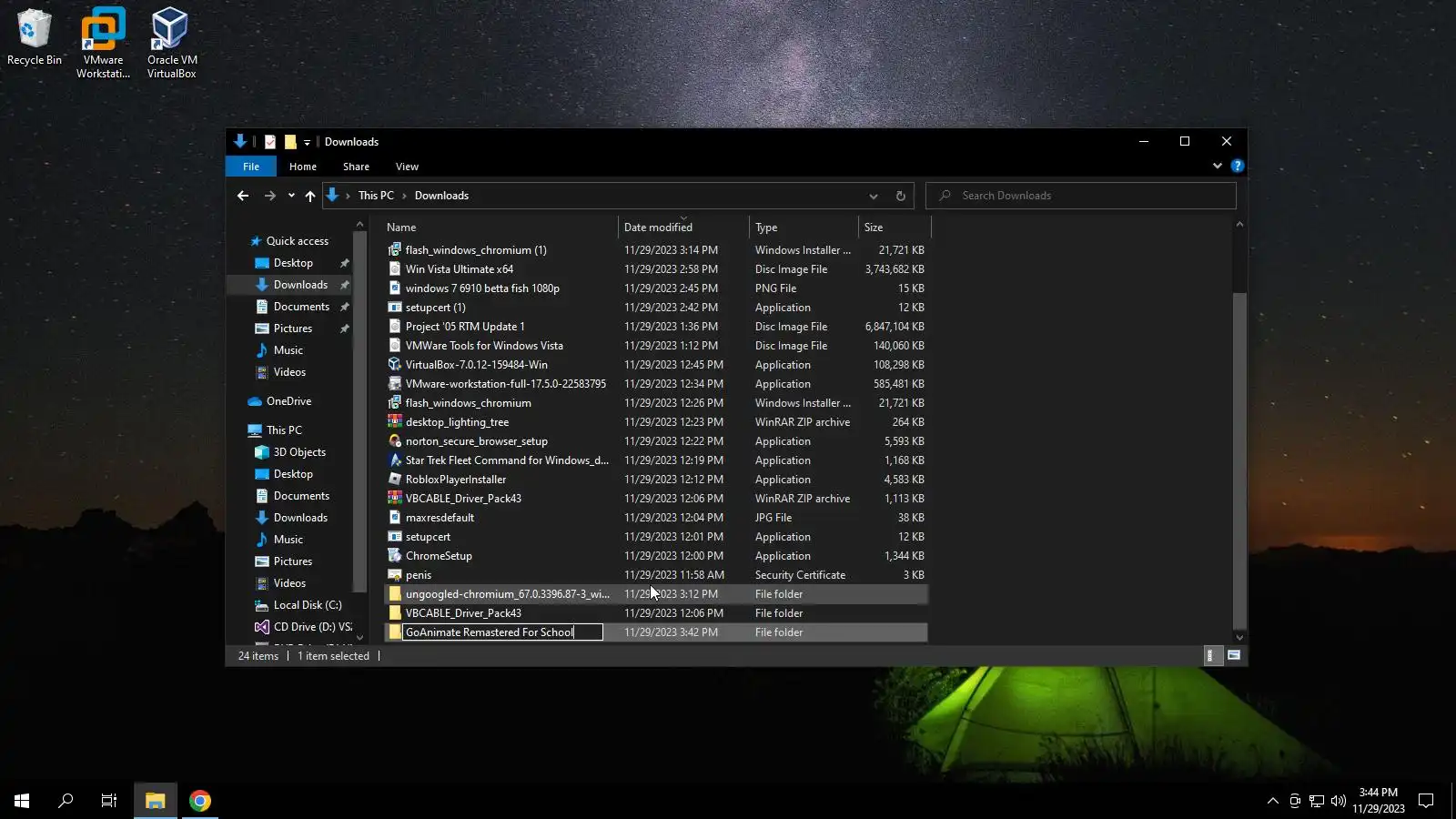Show hidden system tray icons
This screenshot has width=1456, height=819.
tap(1272, 801)
